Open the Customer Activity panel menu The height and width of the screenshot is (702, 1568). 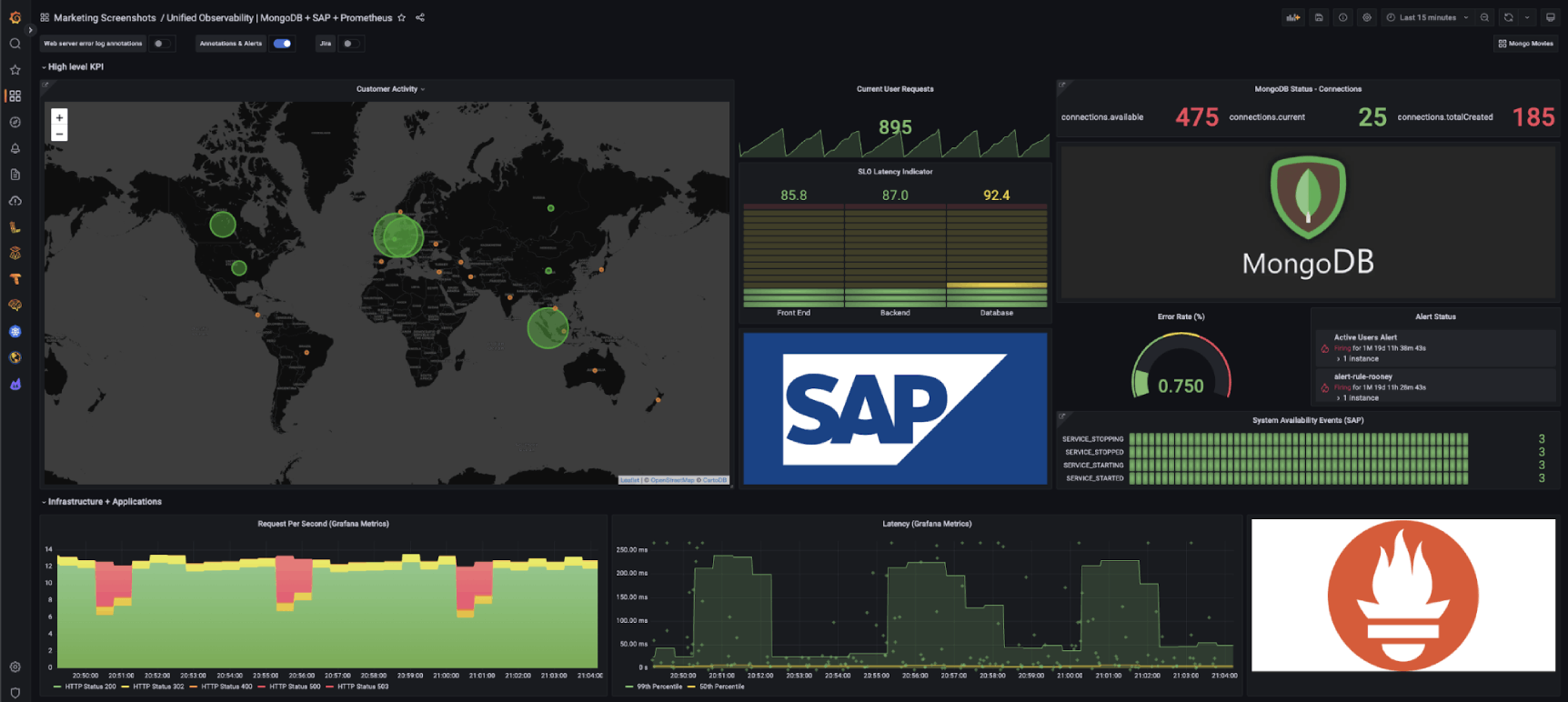coord(390,89)
